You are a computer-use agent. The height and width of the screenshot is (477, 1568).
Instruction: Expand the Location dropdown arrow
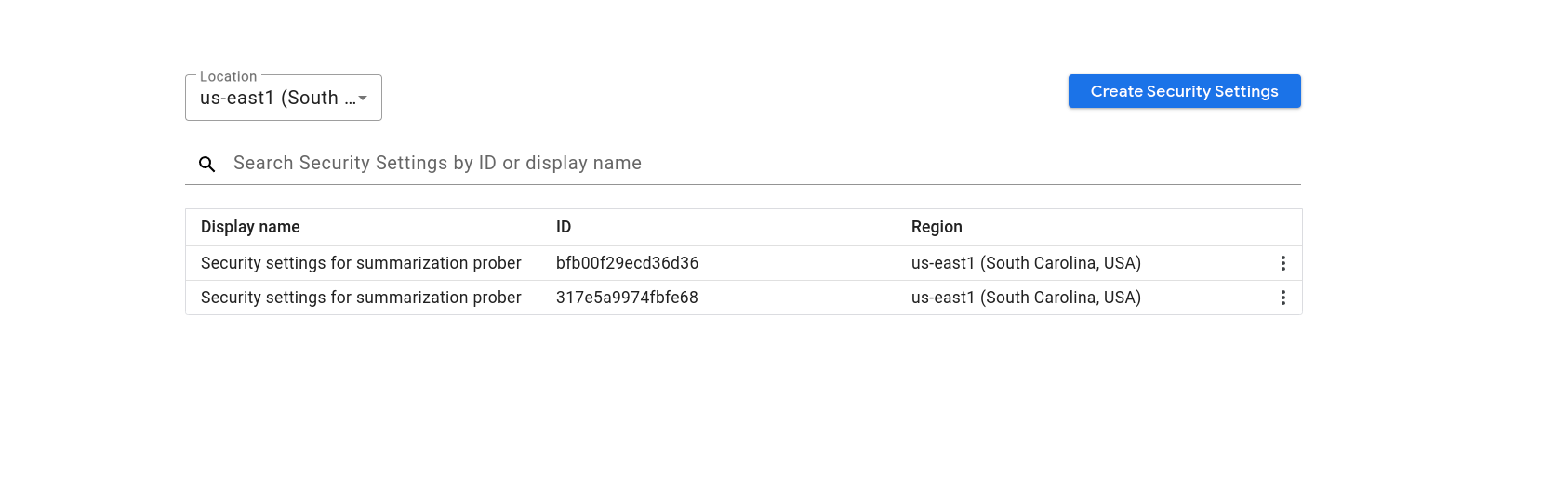364,99
